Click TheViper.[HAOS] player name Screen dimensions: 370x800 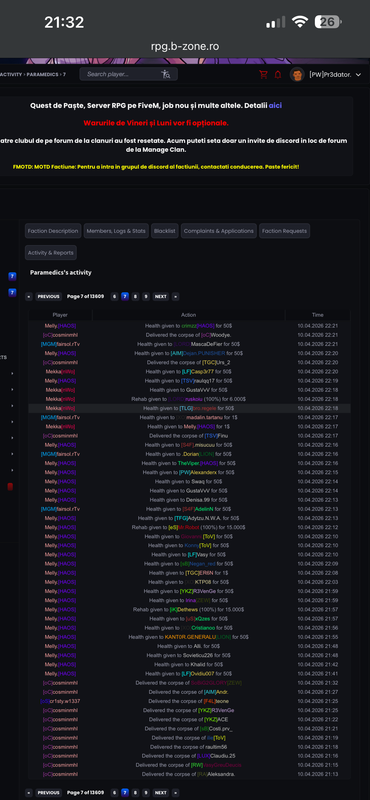point(198,463)
